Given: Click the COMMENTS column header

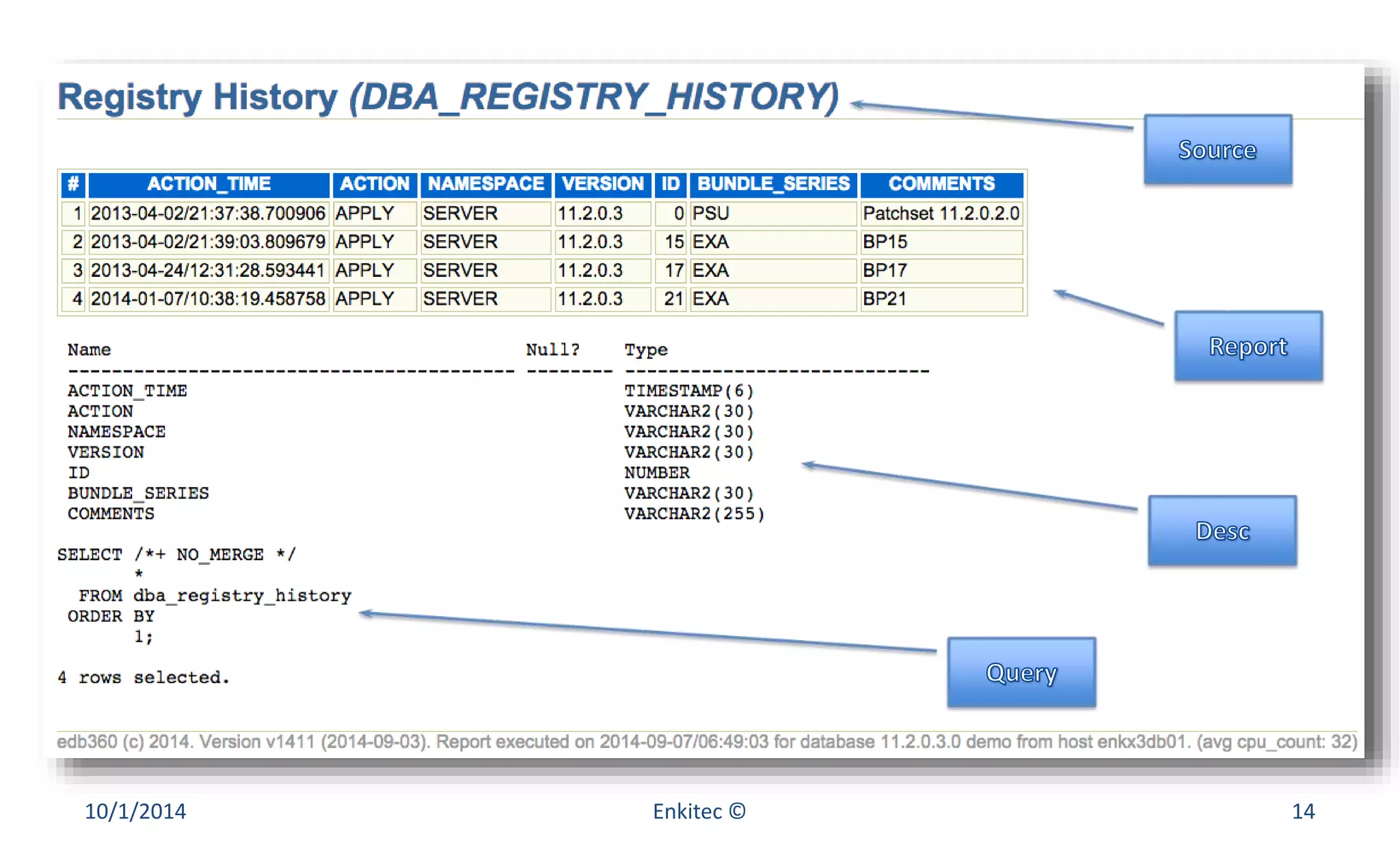Looking at the screenshot, I should [x=941, y=184].
